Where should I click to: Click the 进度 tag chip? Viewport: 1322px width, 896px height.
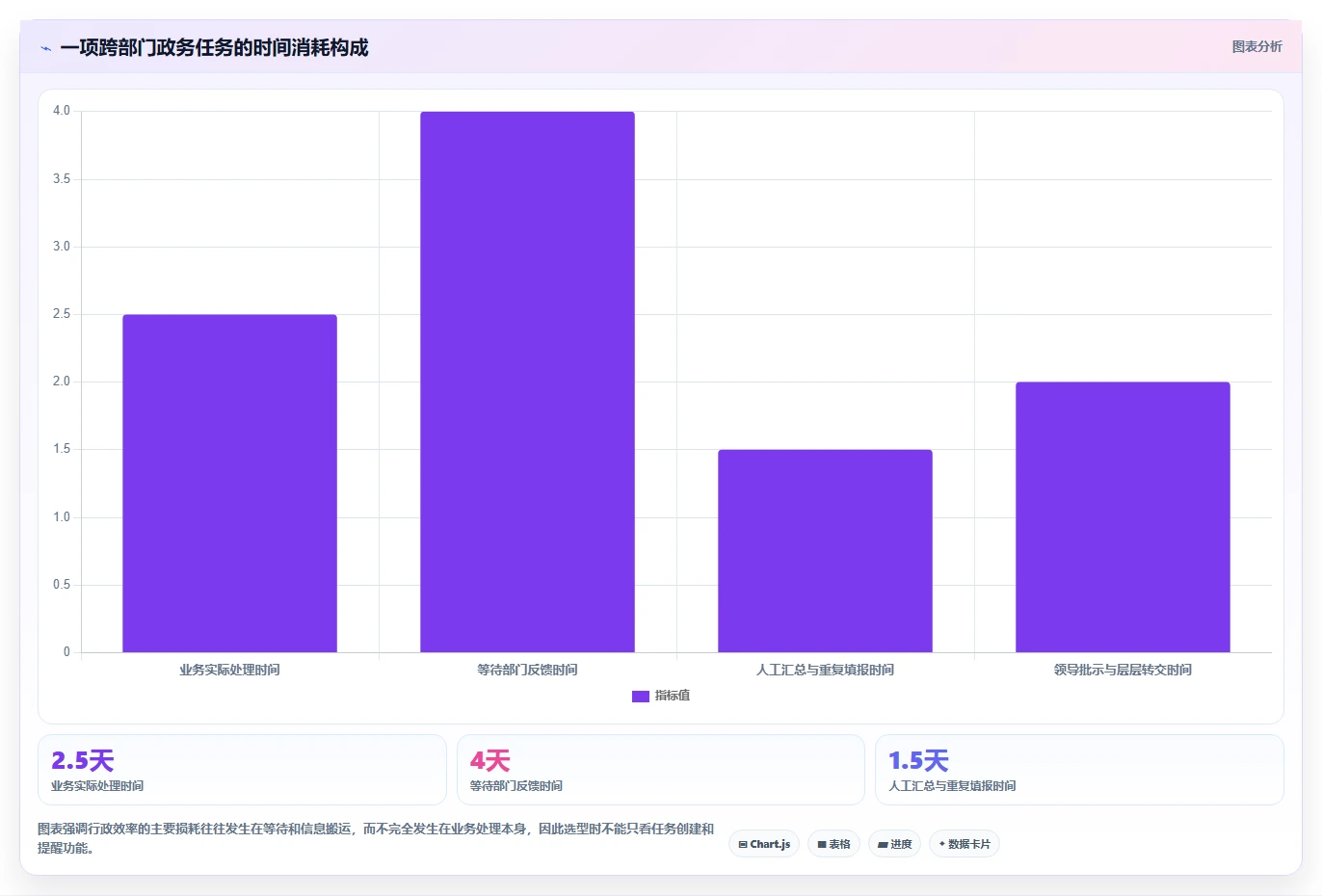point(894,844)
